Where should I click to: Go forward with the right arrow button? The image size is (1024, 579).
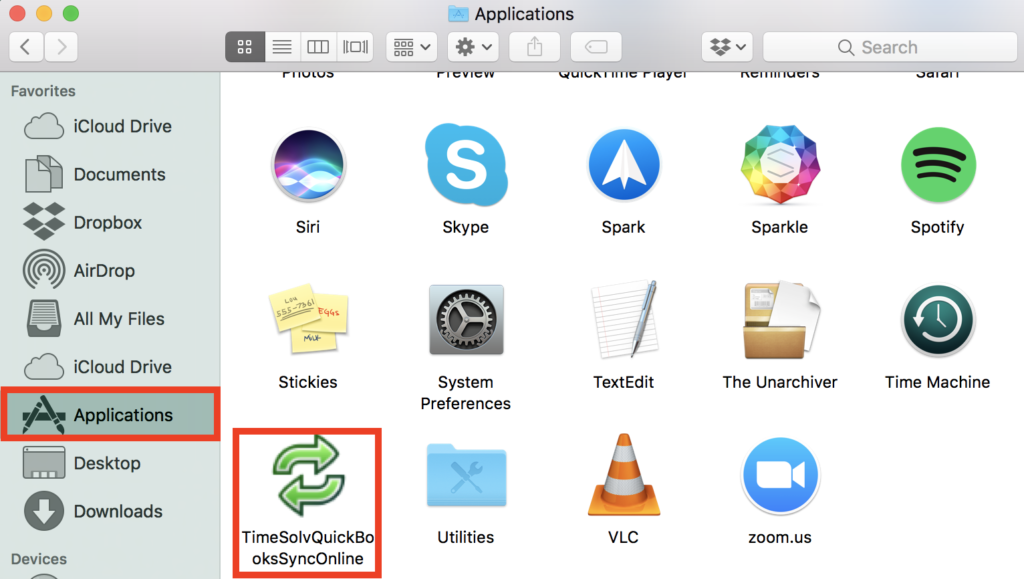61,47
